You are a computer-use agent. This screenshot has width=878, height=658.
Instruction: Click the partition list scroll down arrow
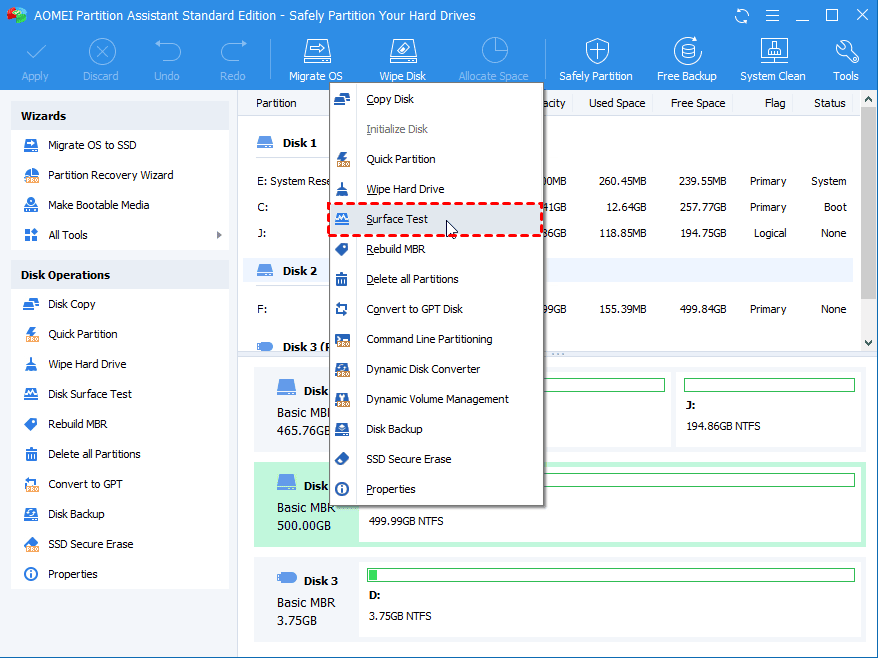coord(868,343)
